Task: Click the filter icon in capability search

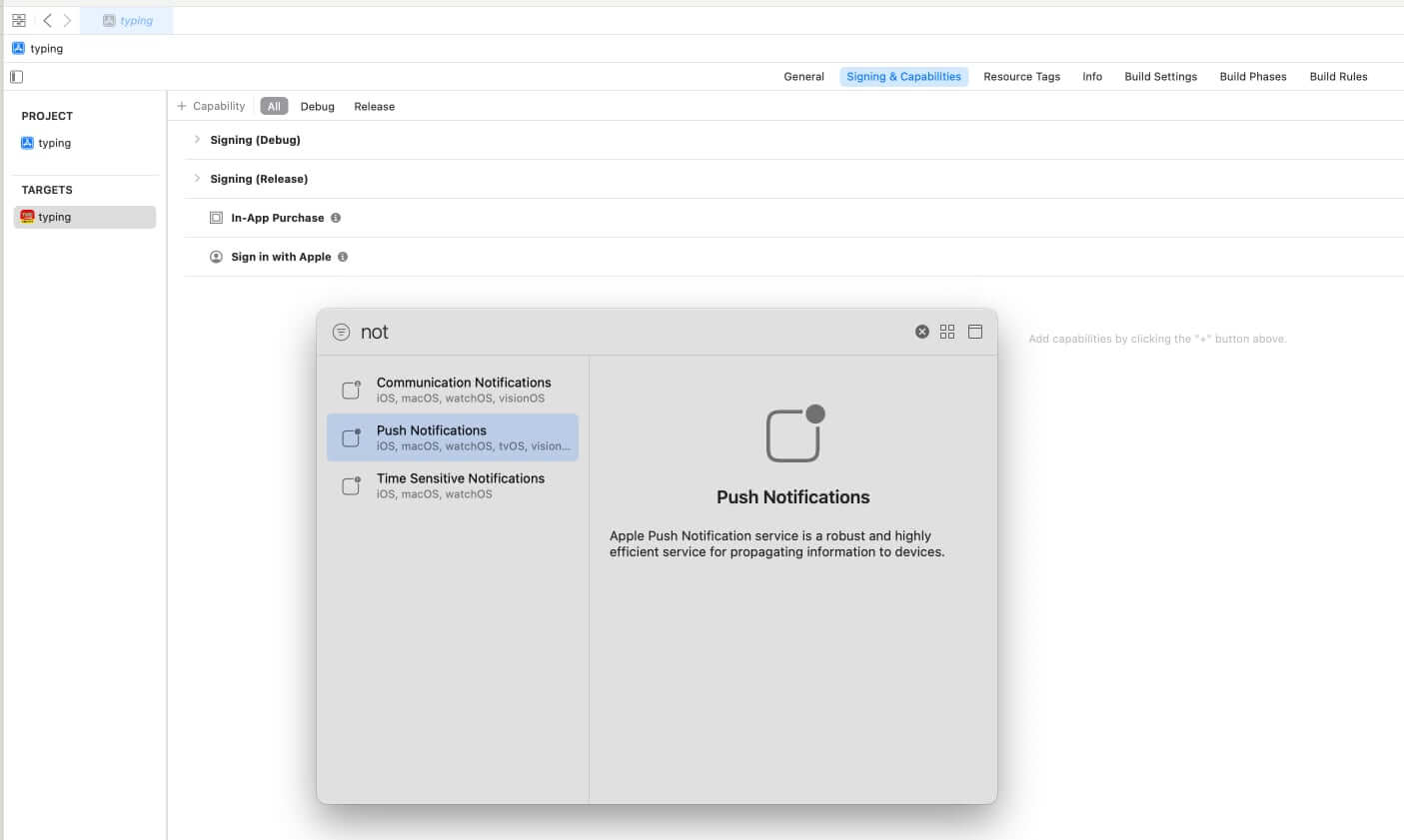Action: (x=341, y=332)
